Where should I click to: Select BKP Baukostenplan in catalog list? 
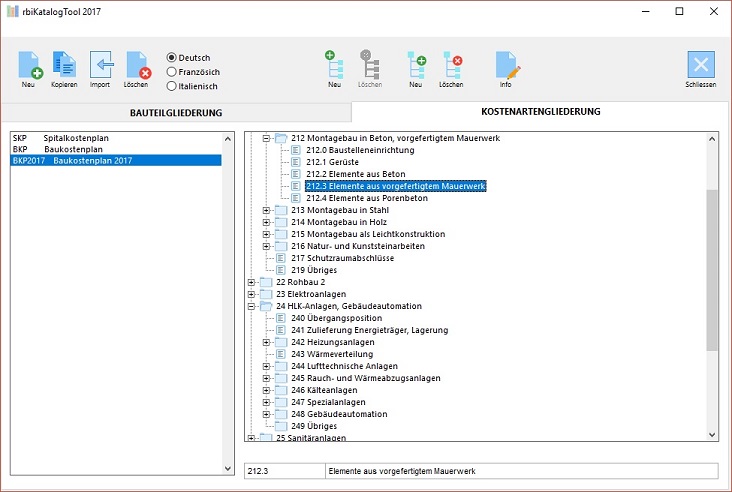pos(116,149)
